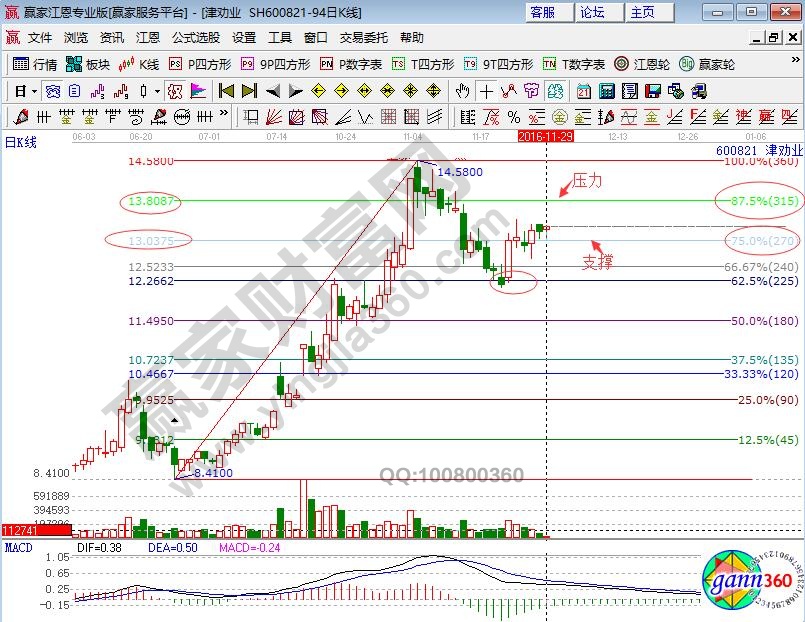Expand the 日 period dropdown arrow
The height and width of the screenshot is (622, 805).
(33, 91)
